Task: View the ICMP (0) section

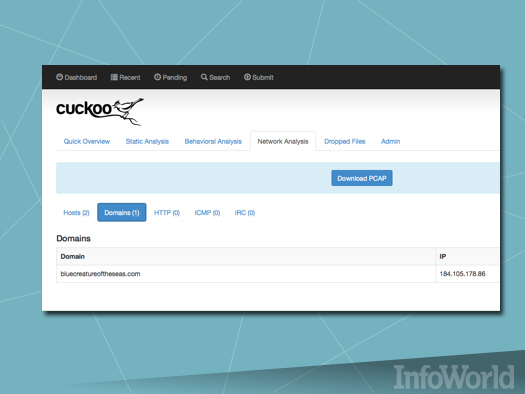Action: click(x=207, y=213)
